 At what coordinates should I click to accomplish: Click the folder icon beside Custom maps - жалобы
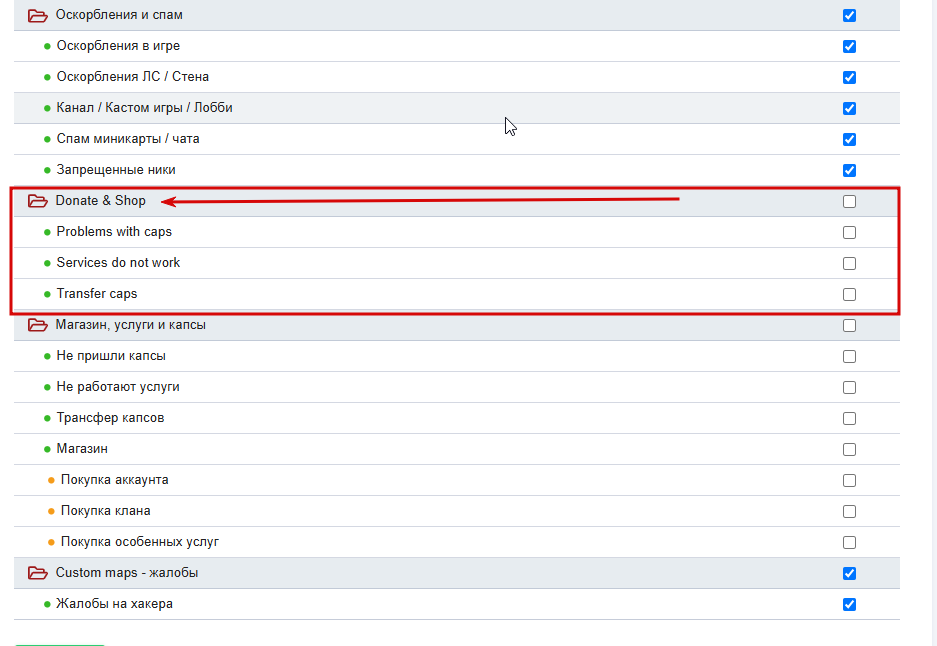click(x=38, y=573)
